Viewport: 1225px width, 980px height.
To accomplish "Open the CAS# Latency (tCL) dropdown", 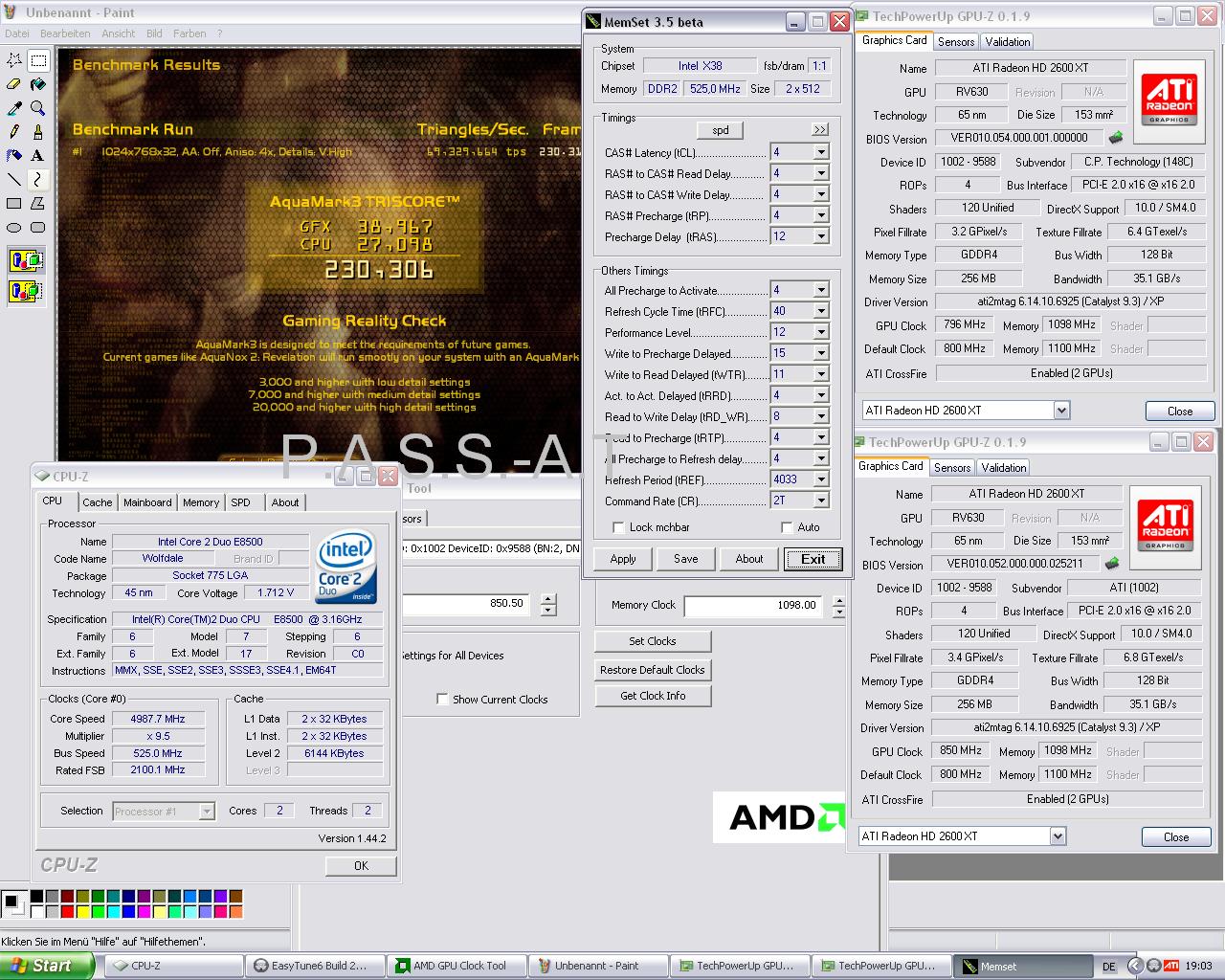I will click(820, 152).
